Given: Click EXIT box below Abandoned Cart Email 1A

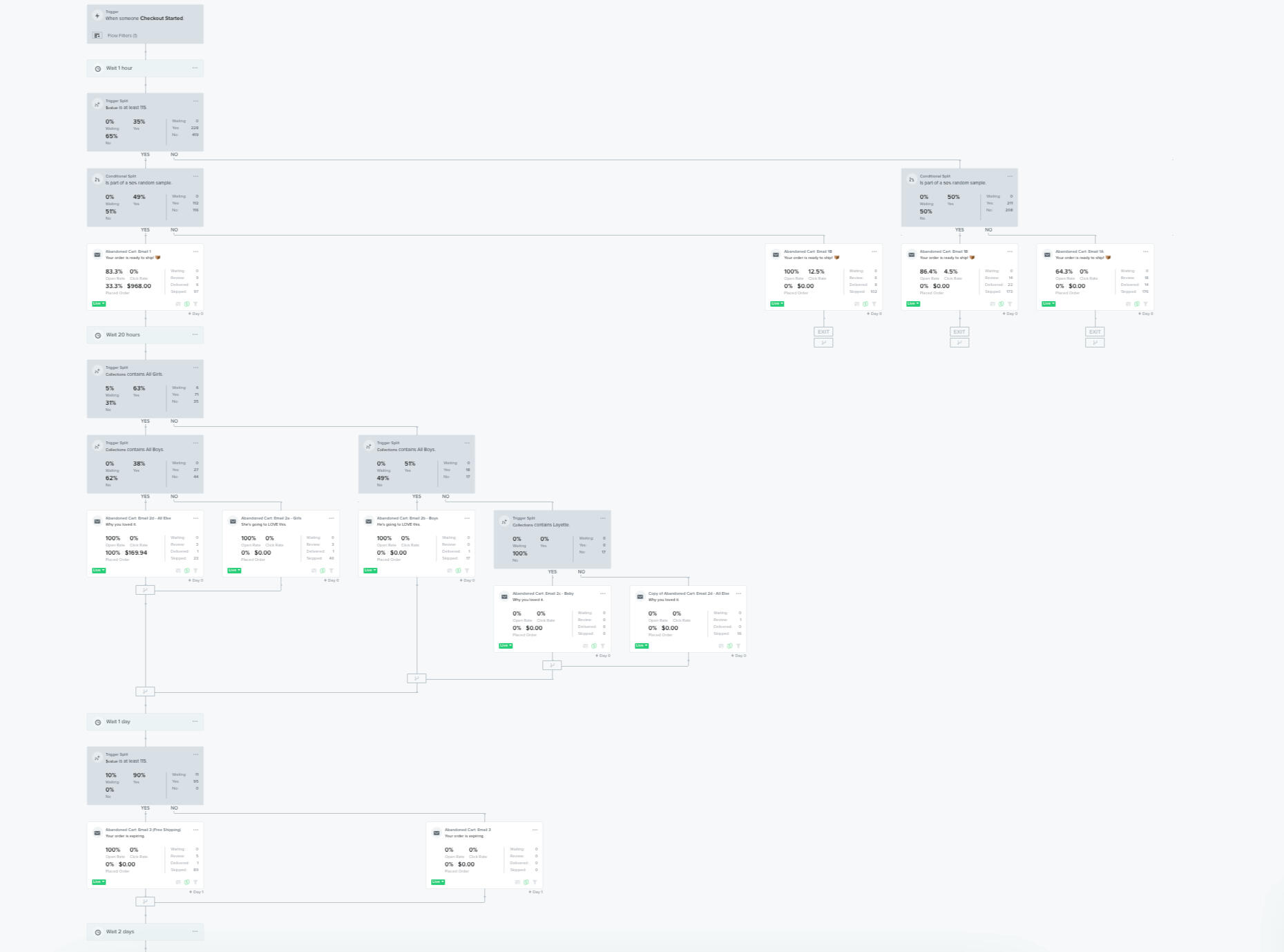Looking at the screenshot, I should click(1095, 332).
